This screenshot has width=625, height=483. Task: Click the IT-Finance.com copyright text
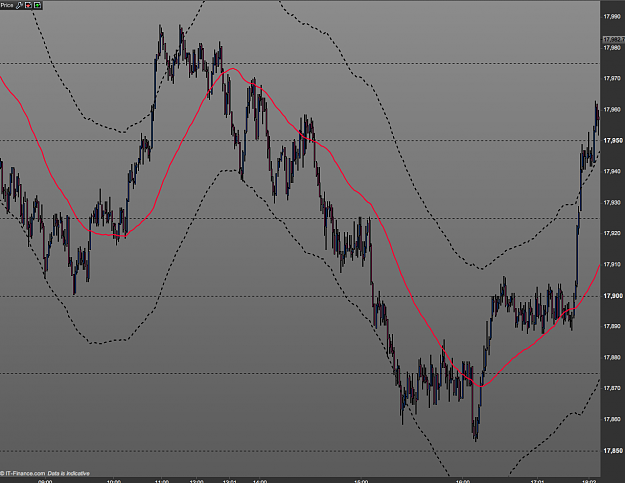23,473
